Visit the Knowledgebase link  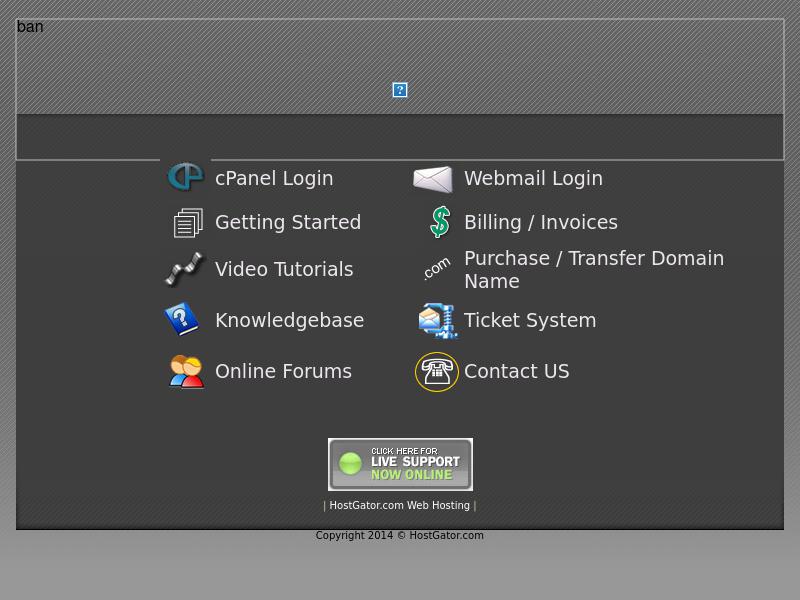(x=290, y=320)
